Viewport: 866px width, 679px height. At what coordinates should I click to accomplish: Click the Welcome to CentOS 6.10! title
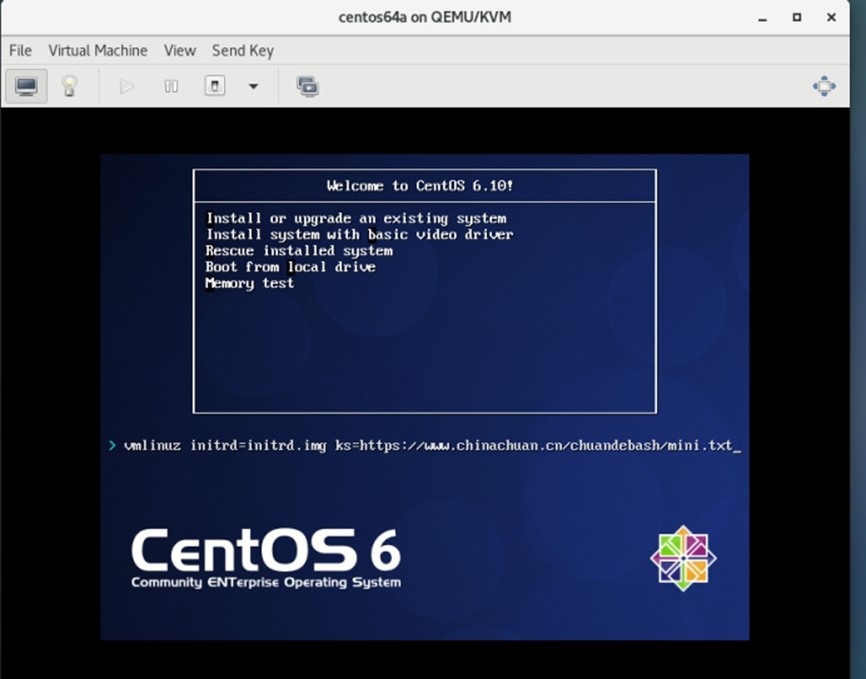[420, 186]
